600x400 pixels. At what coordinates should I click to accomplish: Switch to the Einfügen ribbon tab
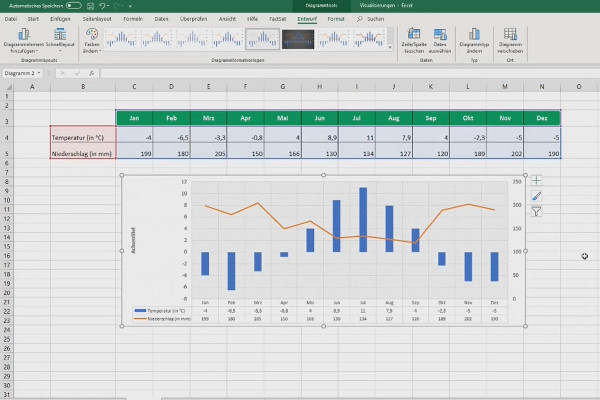coord(60,19)
